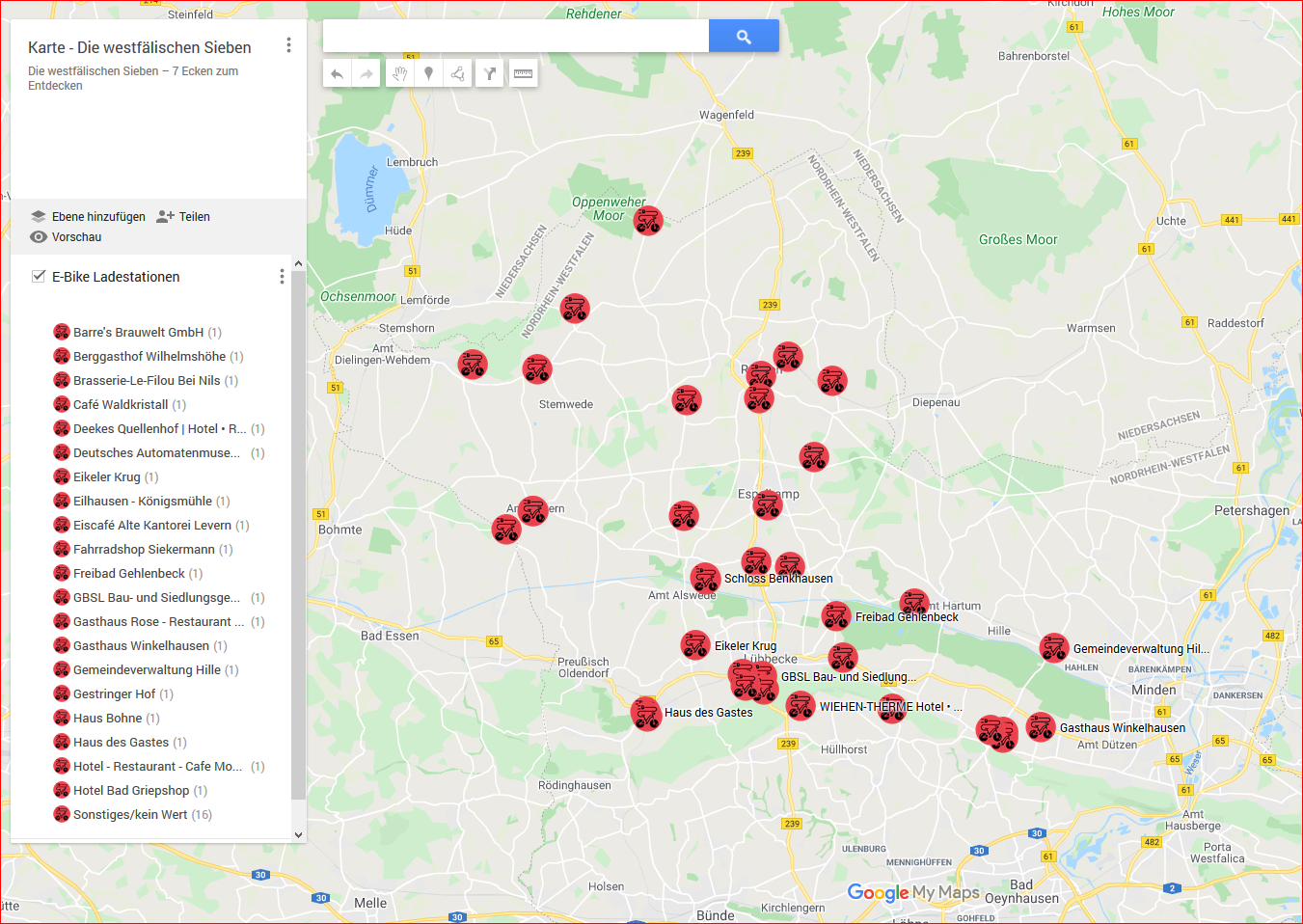Click the GBSL Bau- und Siedlung map marker
Screen dimensions: 1303x924
762,677
